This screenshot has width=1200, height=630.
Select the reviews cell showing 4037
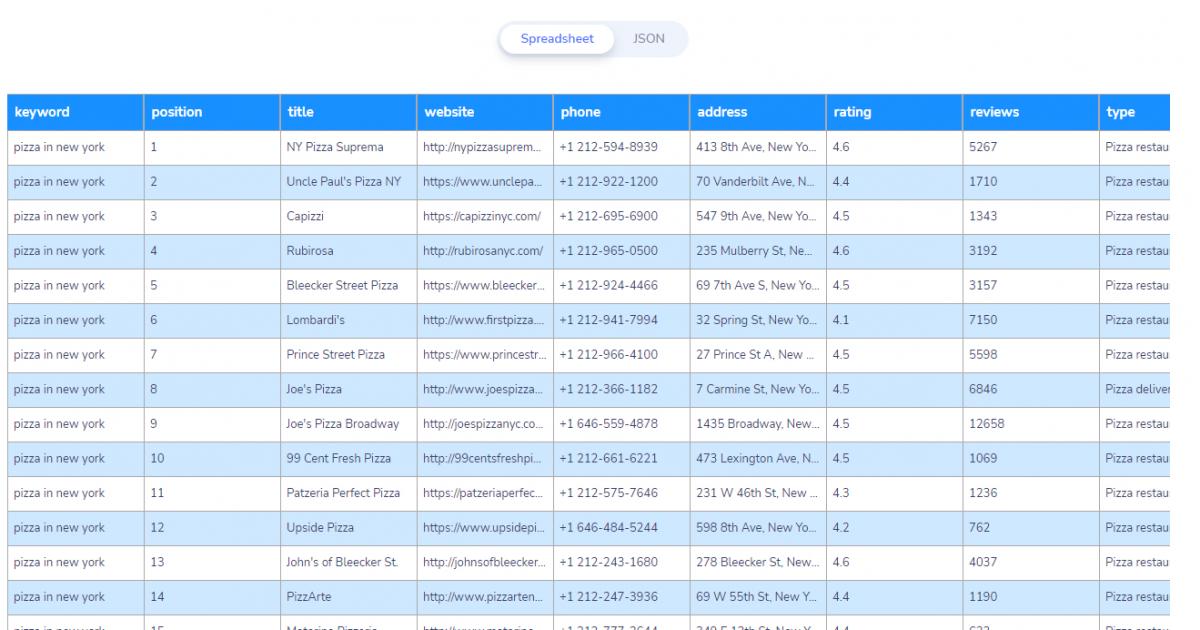tap(1031, 563)
